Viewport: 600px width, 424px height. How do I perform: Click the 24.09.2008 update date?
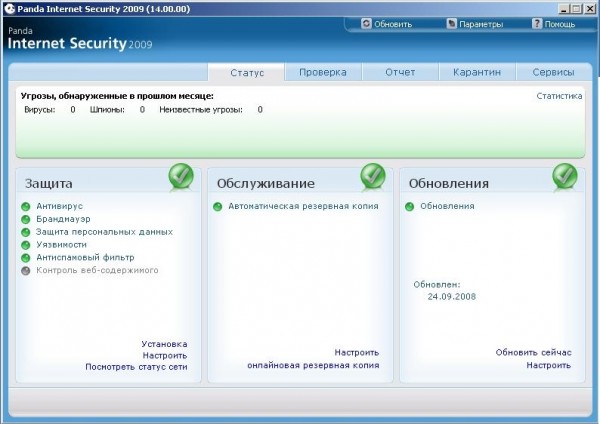(x=452, y=297)
